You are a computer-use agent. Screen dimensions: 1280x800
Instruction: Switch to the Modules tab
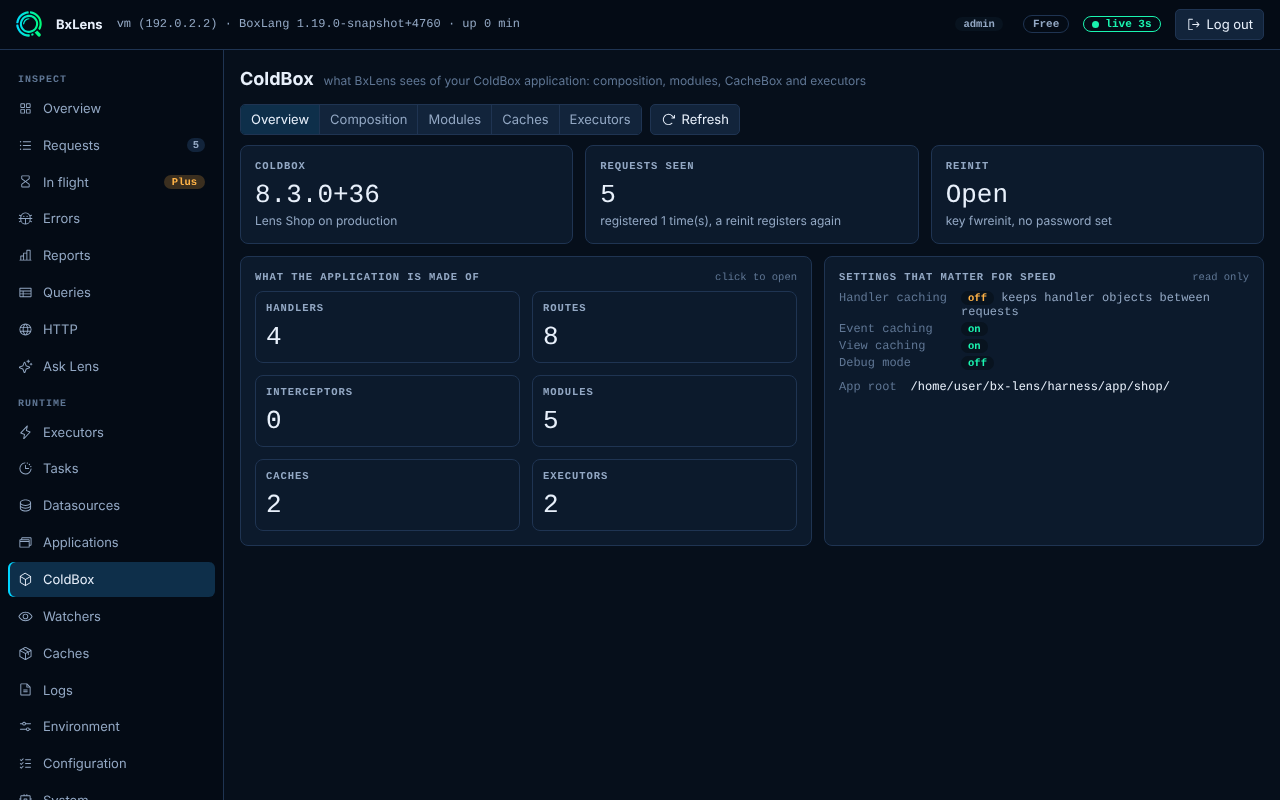tap(455, 119)
